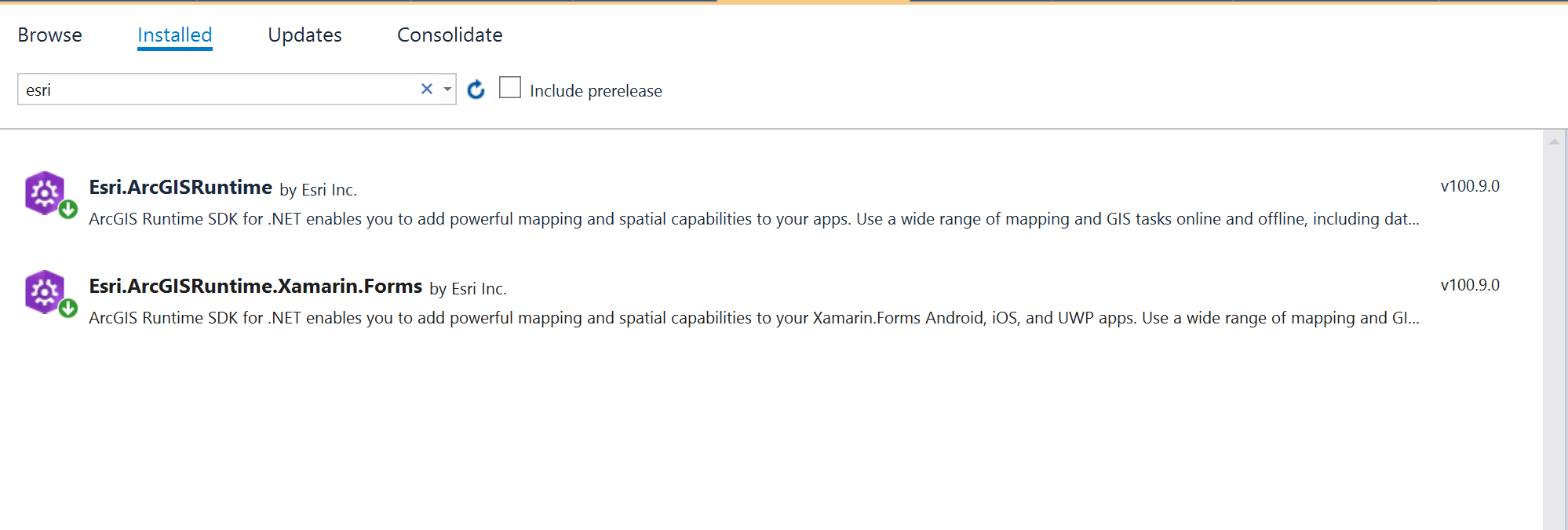Click the esri search input field
The width and height of the screenshot is (1568, 530).
pos(218,90)
